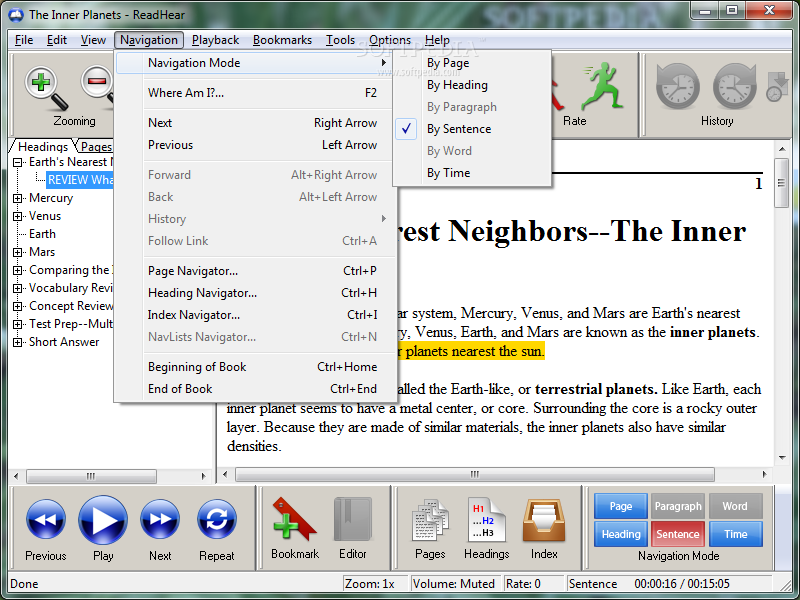
Task: Open the Pages navigator icon
Action: (430, 519)
